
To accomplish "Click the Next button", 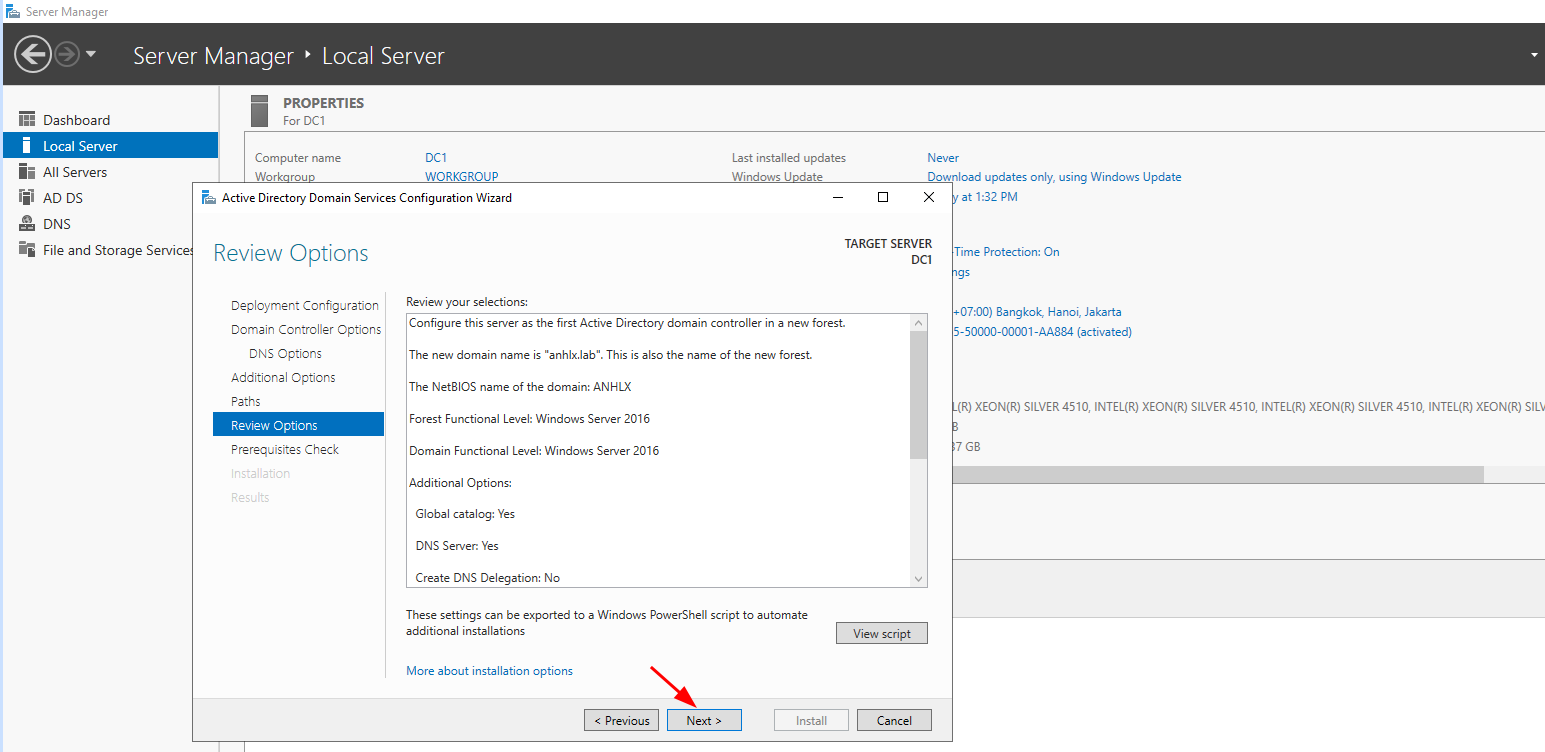I will (x=704, y=720).
